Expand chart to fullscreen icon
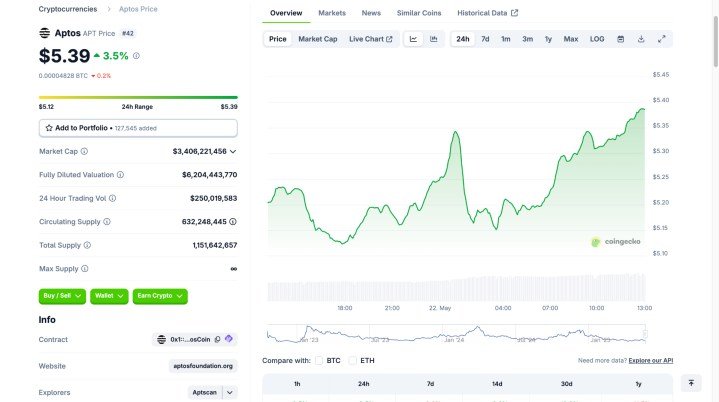 [662, 39]
